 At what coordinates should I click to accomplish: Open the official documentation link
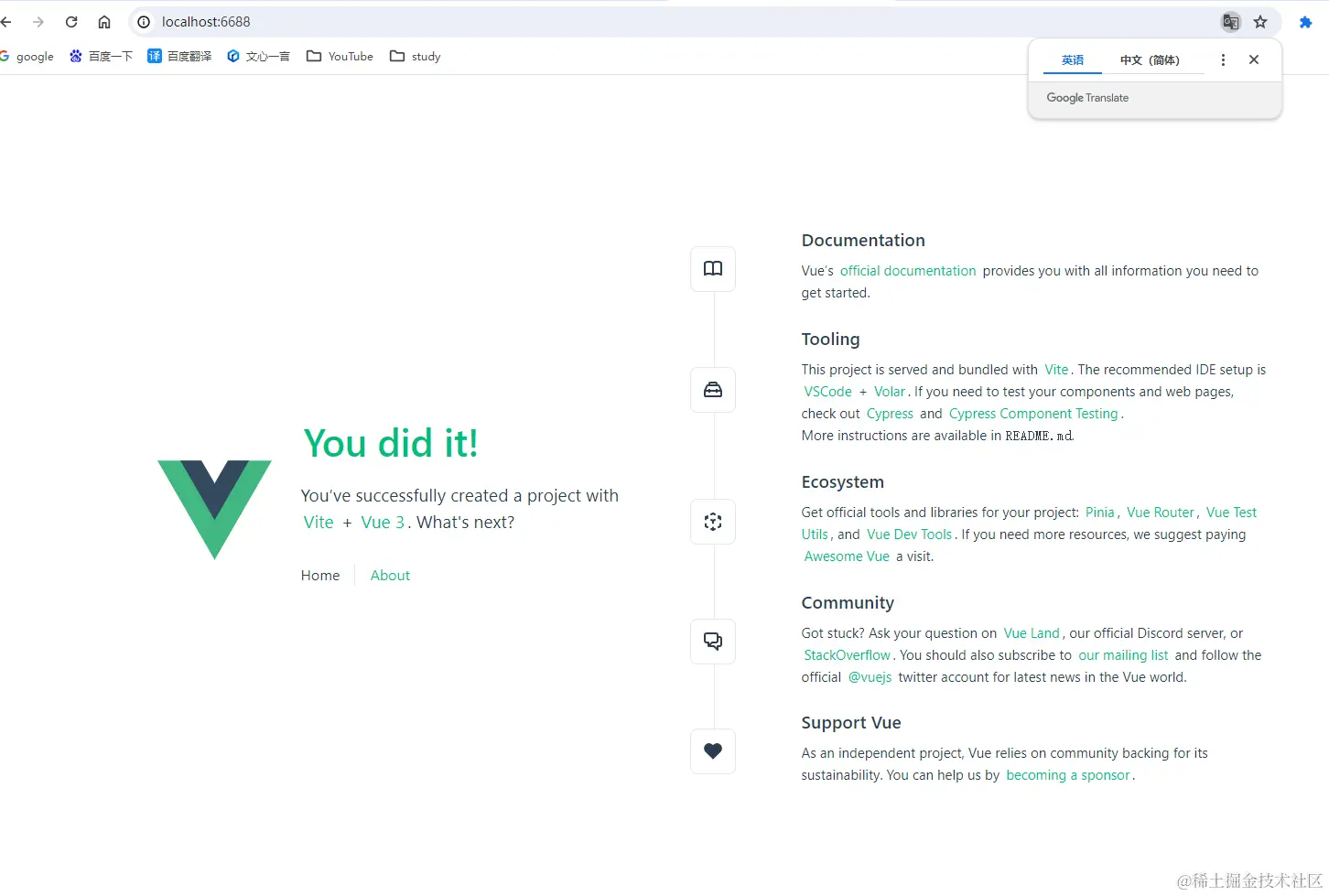point(908,271)
